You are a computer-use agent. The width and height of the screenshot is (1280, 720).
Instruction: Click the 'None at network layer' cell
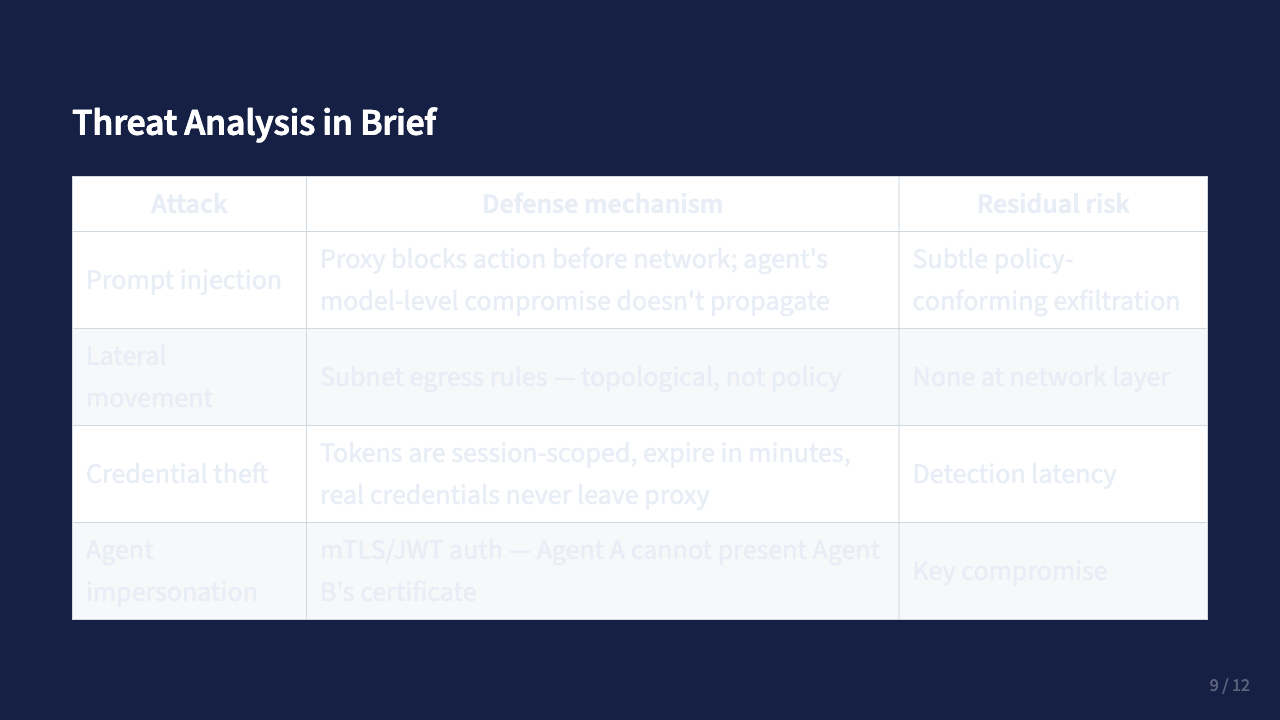coord(1041,377)
